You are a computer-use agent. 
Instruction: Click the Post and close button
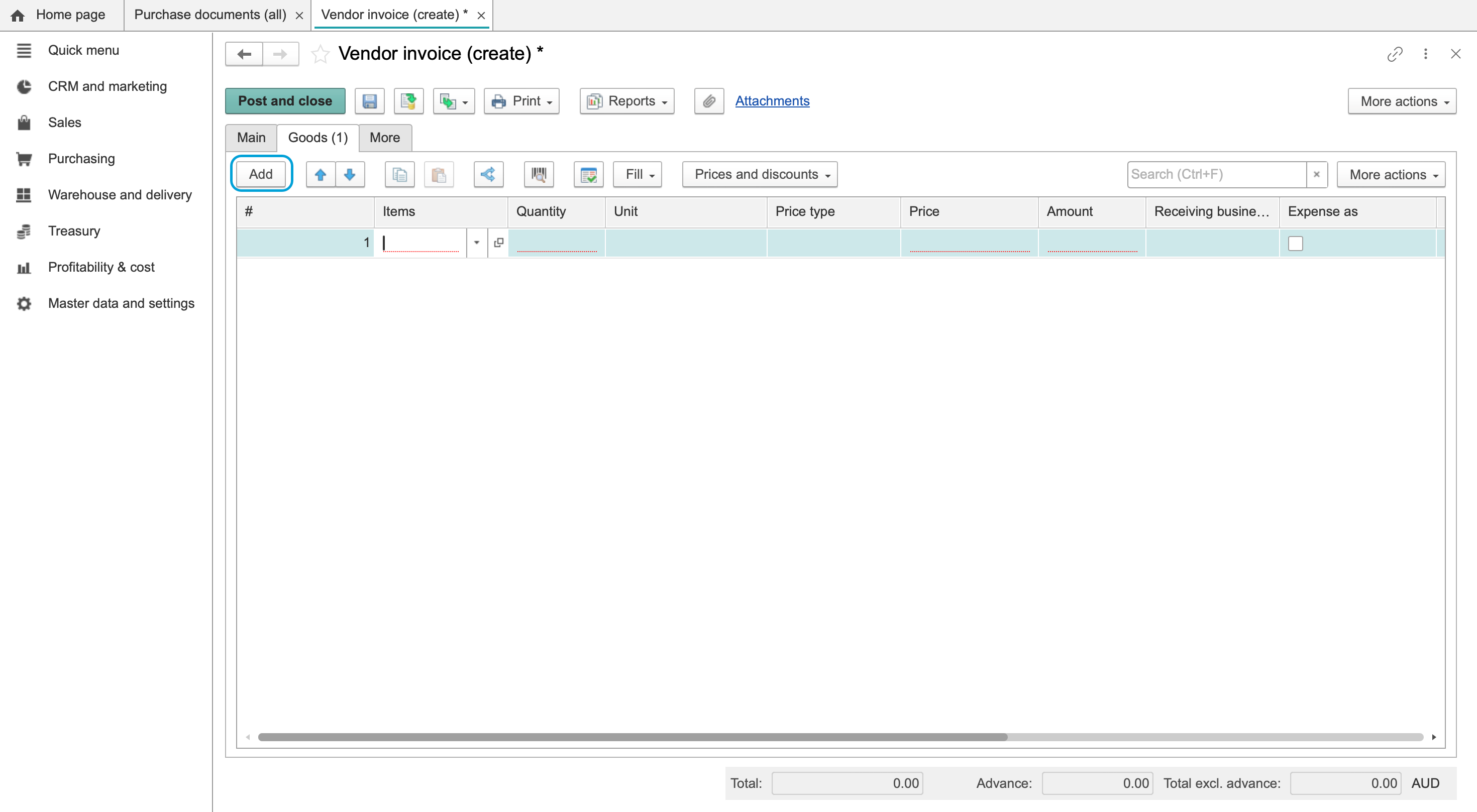[285, 101]
